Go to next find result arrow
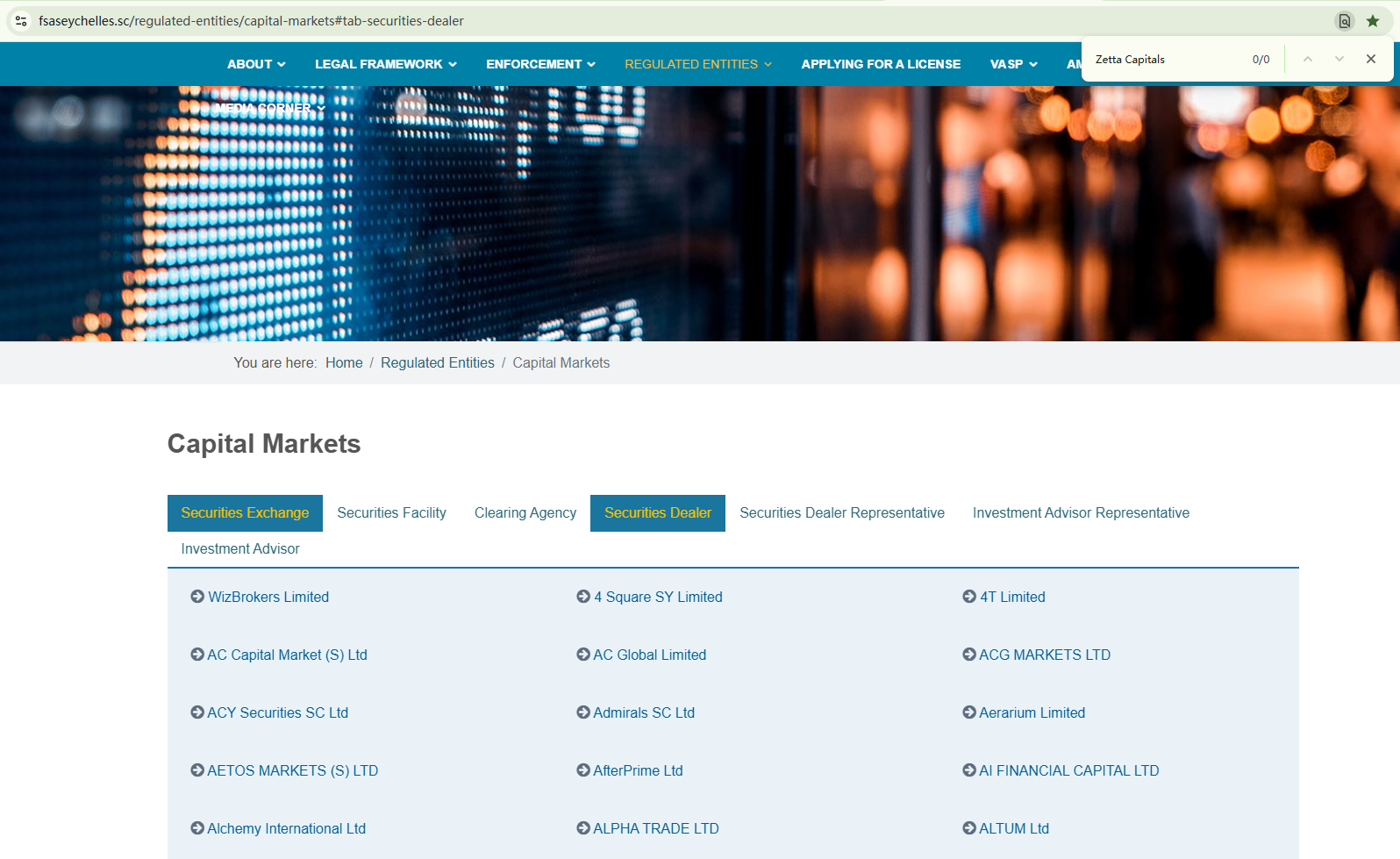The height and width of the screenshot is (859, 1400). click(x=1339, y=59)
